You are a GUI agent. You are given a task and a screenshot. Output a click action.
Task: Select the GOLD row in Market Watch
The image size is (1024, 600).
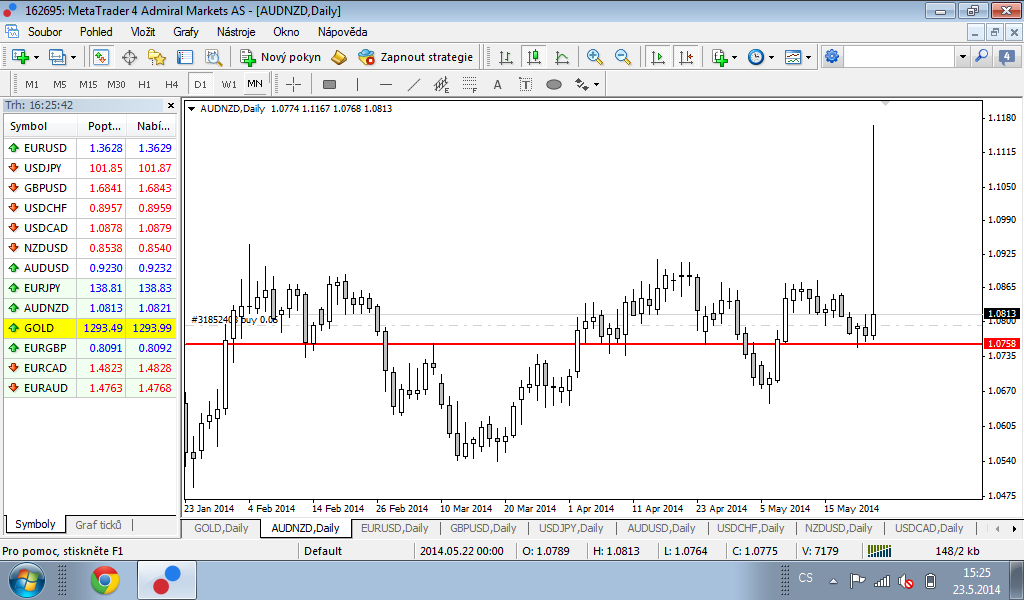click(x=89, y=328)
